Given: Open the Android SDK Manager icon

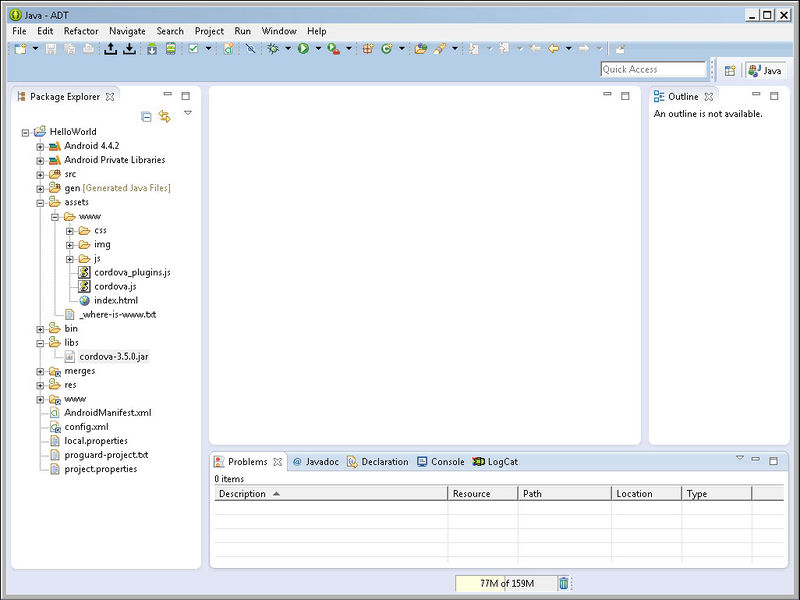Looking at the screenshot, I should click(152, 48).
